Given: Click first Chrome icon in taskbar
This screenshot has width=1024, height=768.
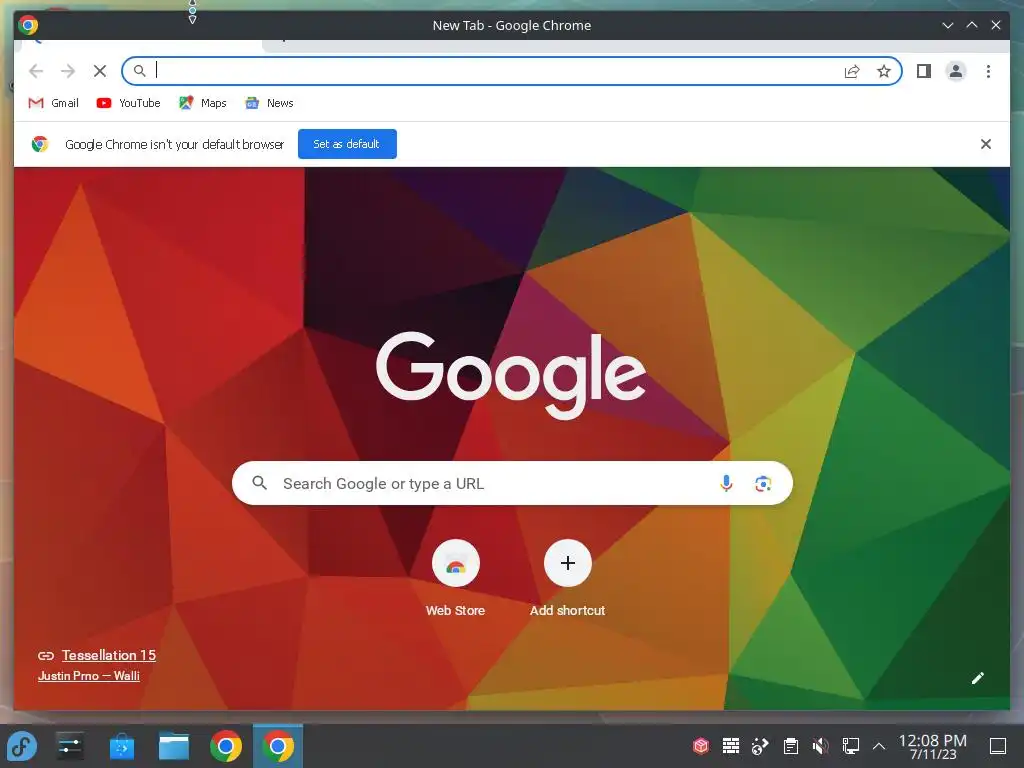Looking at the screenshot, I should [226, 746].
